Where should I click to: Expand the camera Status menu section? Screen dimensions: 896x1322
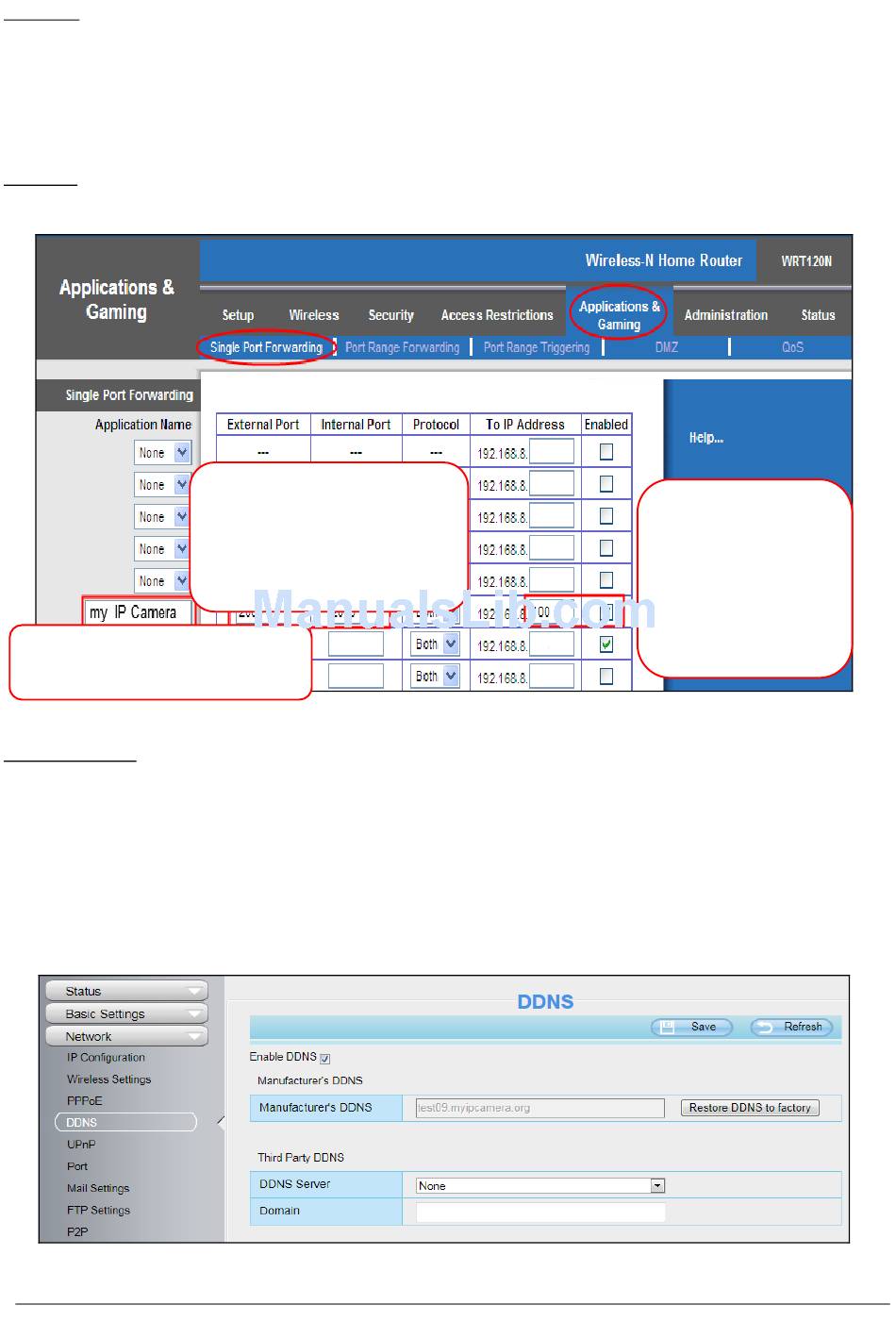(x=126, y=991)
